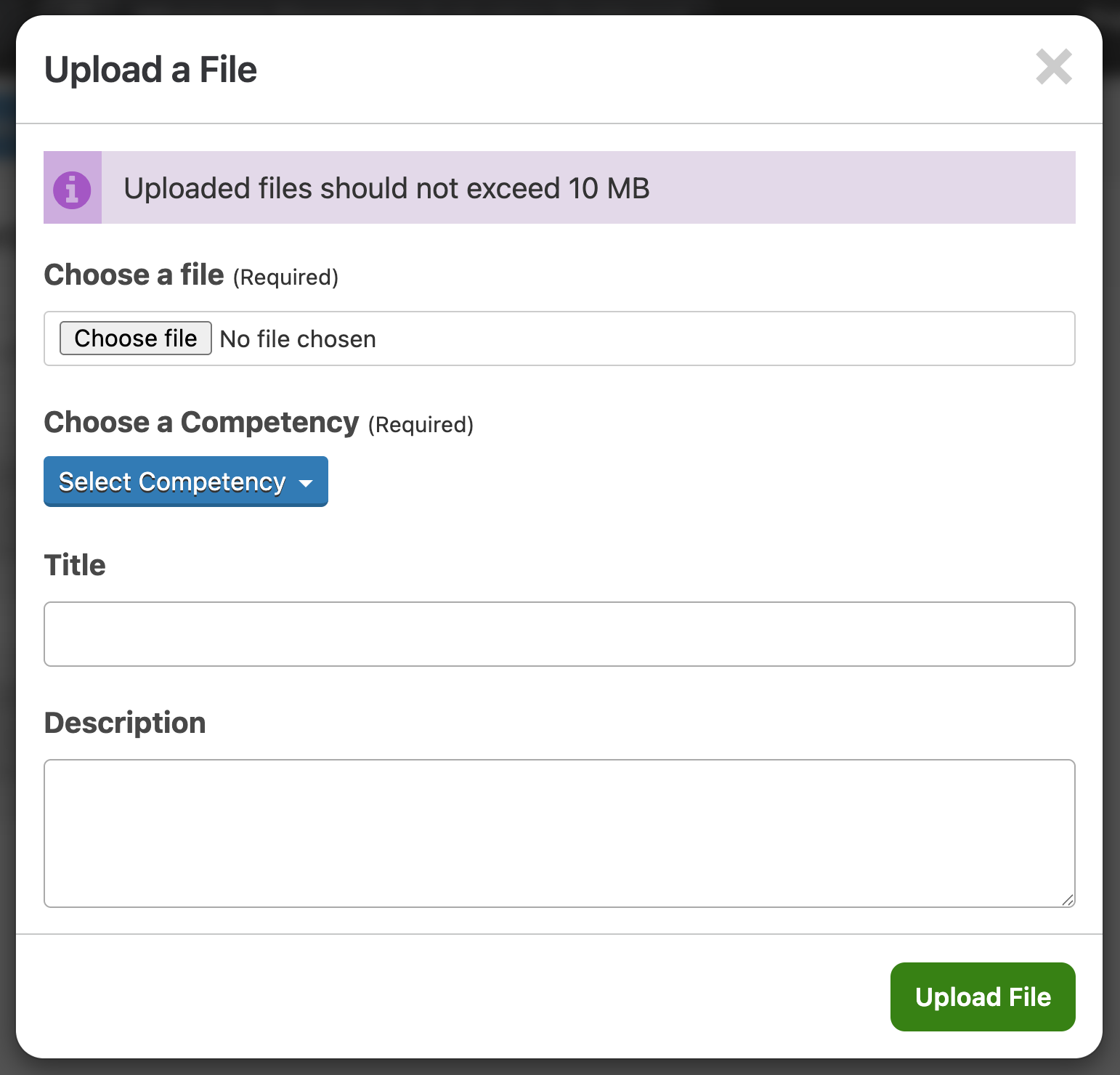Close the Upload a File dialog

(1054, 67)
